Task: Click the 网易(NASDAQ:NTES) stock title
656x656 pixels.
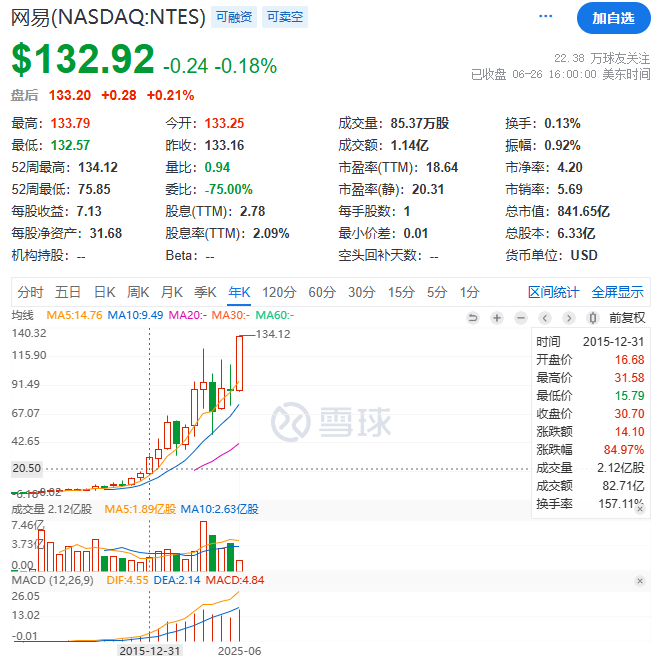Action: pos(108,17)
